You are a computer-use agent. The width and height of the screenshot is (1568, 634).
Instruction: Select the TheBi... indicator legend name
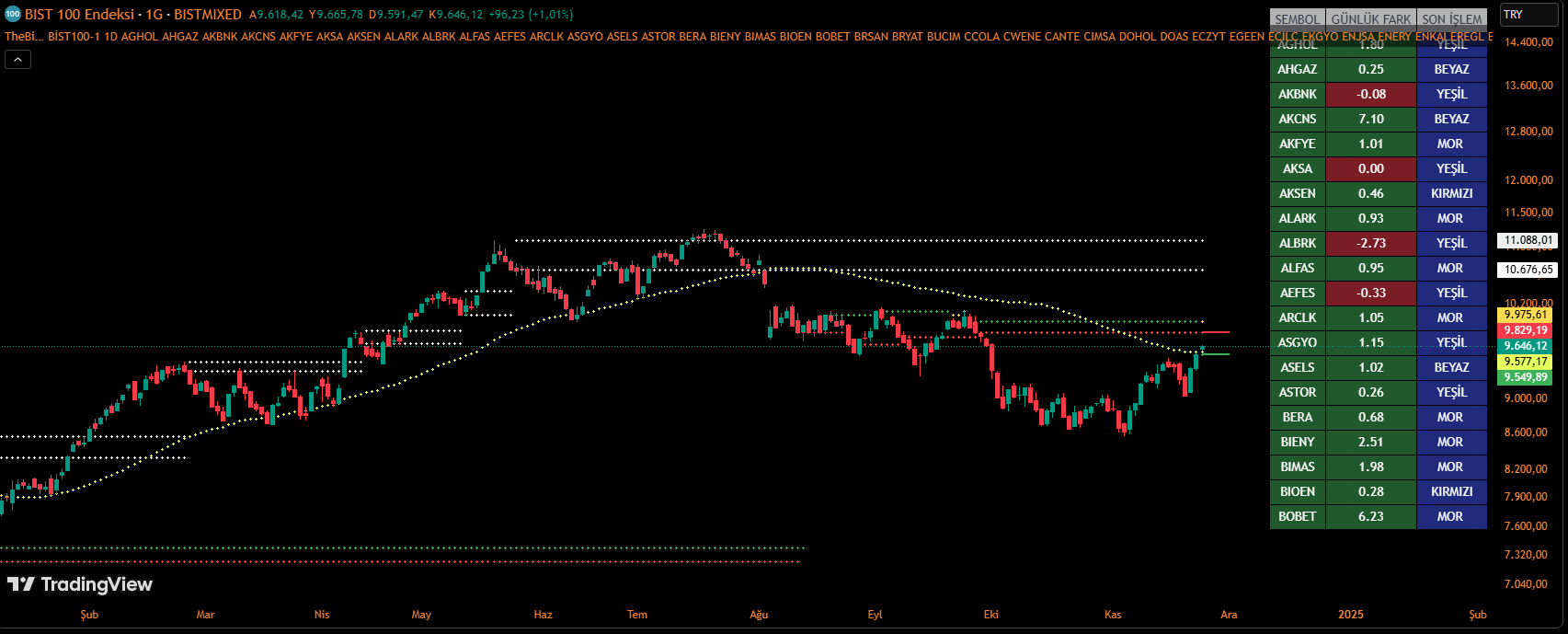click(x=24, y=37)
